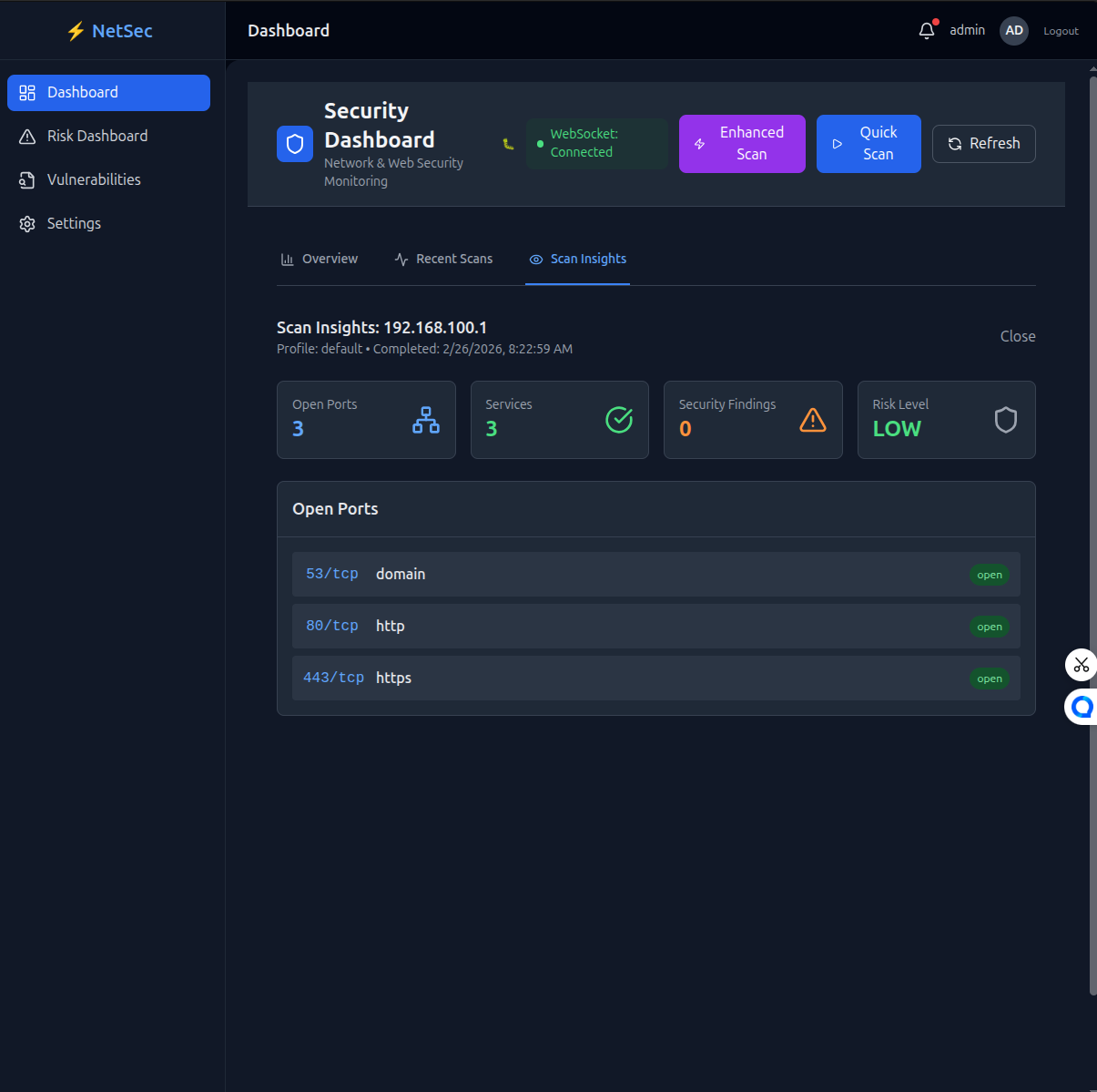Click the NetSec lightning bolt logo

coord(76,31)
